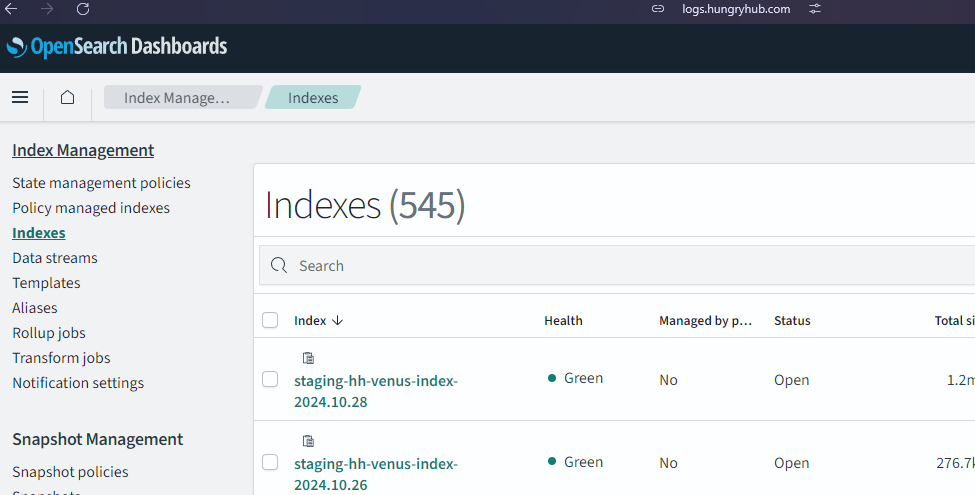Check the staging-hh-venus-index-2024.10.26 row checkbox

click(270, 462)
